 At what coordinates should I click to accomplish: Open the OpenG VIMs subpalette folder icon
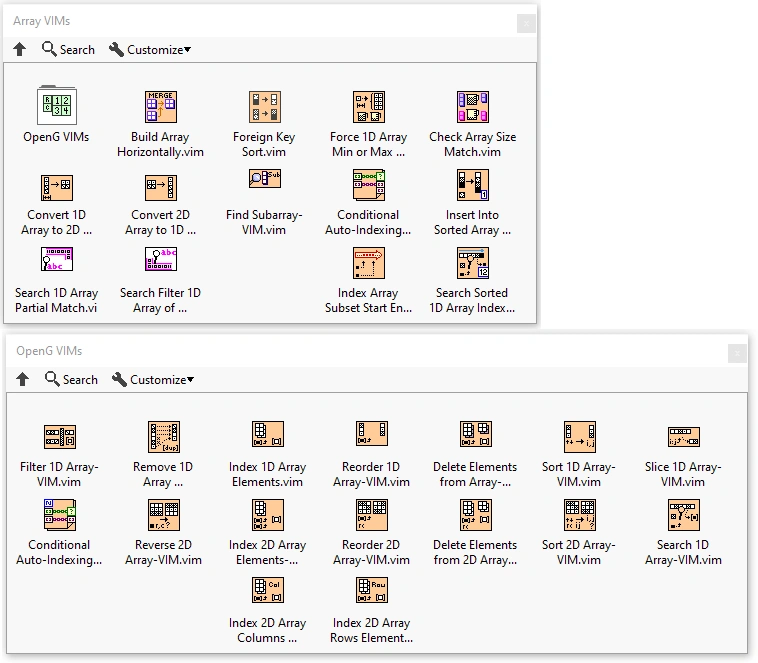57,105
